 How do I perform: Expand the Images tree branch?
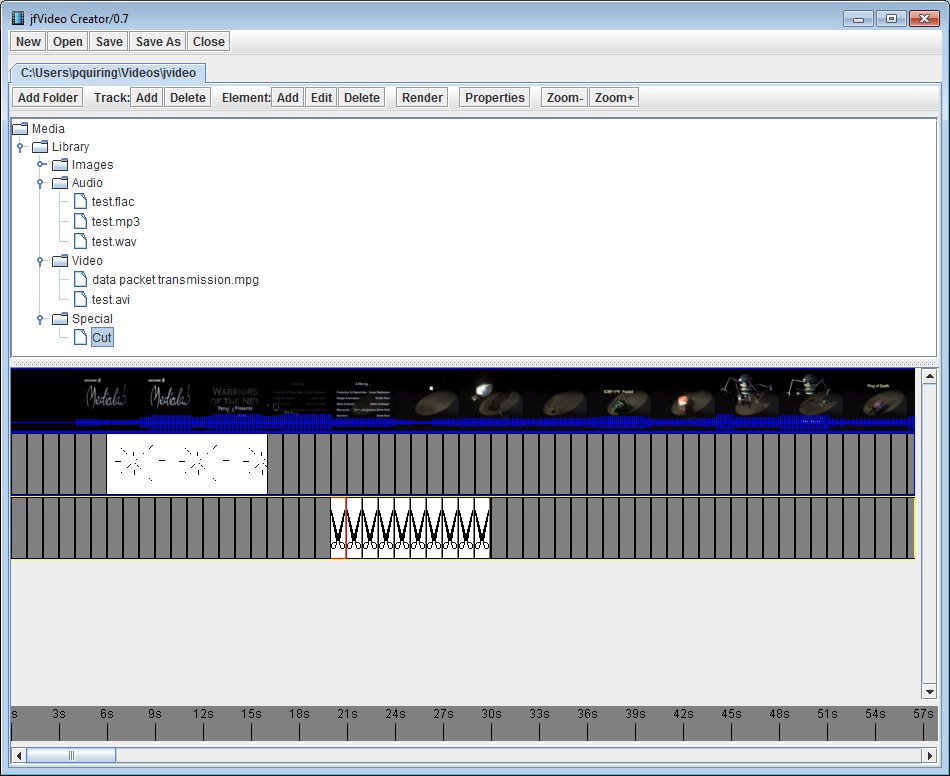39,164
